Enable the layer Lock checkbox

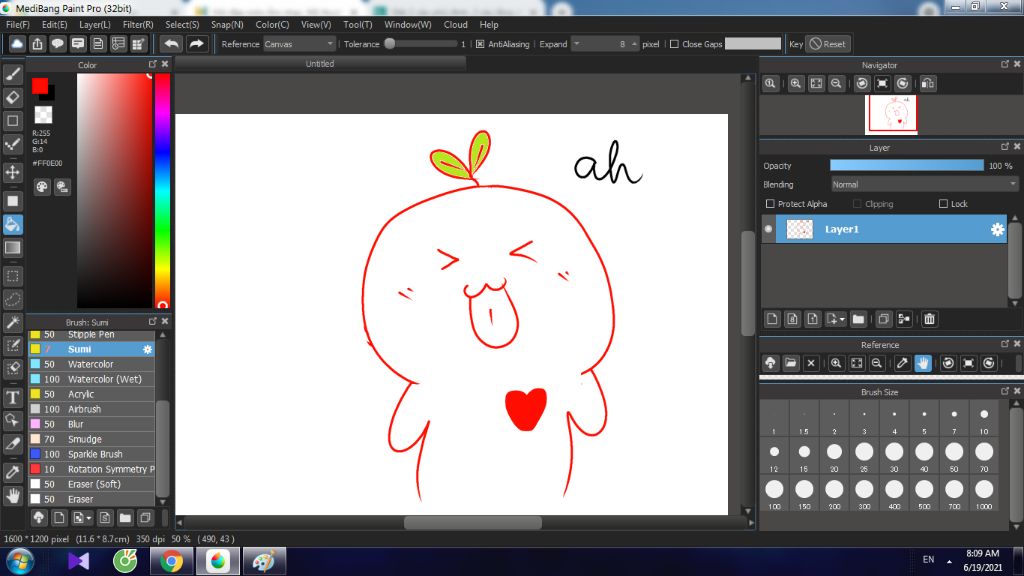point(943,204)
